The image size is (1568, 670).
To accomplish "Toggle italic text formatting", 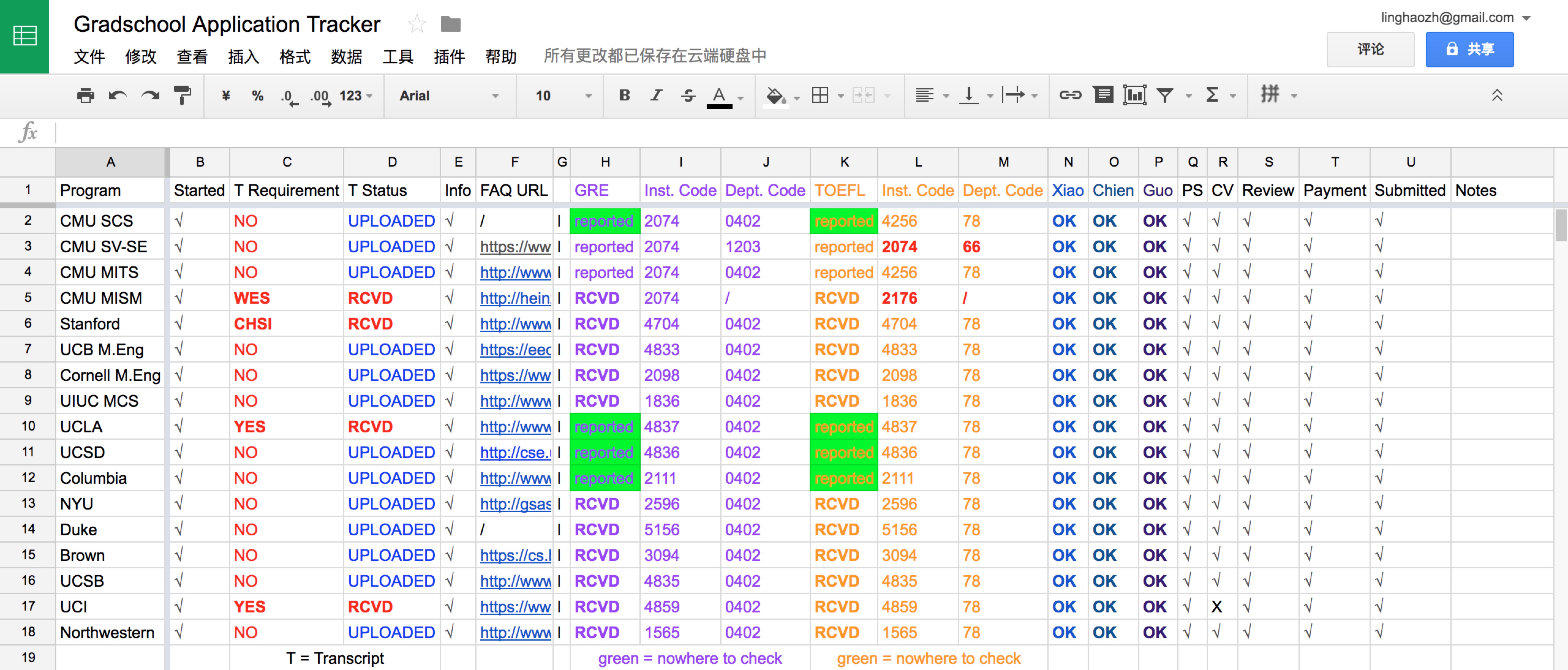I will click(x=656, y=96).
